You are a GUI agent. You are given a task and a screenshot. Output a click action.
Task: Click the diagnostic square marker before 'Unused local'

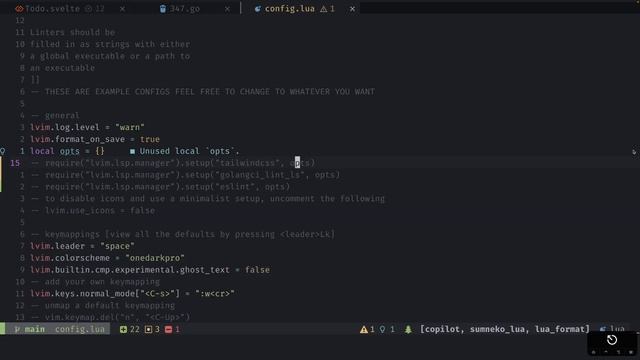click(x=132, y=151)
